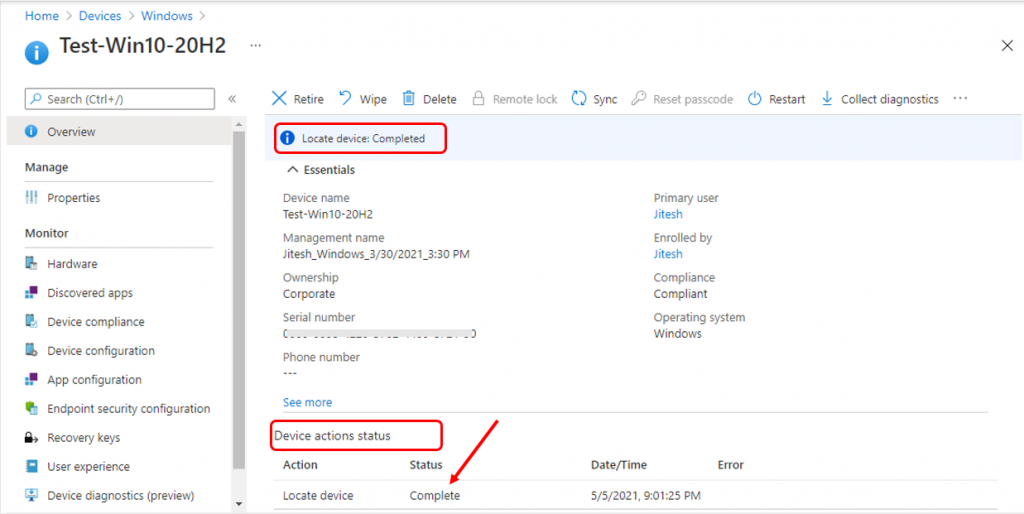Screen dimensions: 1024x514
Task: Click the Locate device action cell
Action: point(318,496)
